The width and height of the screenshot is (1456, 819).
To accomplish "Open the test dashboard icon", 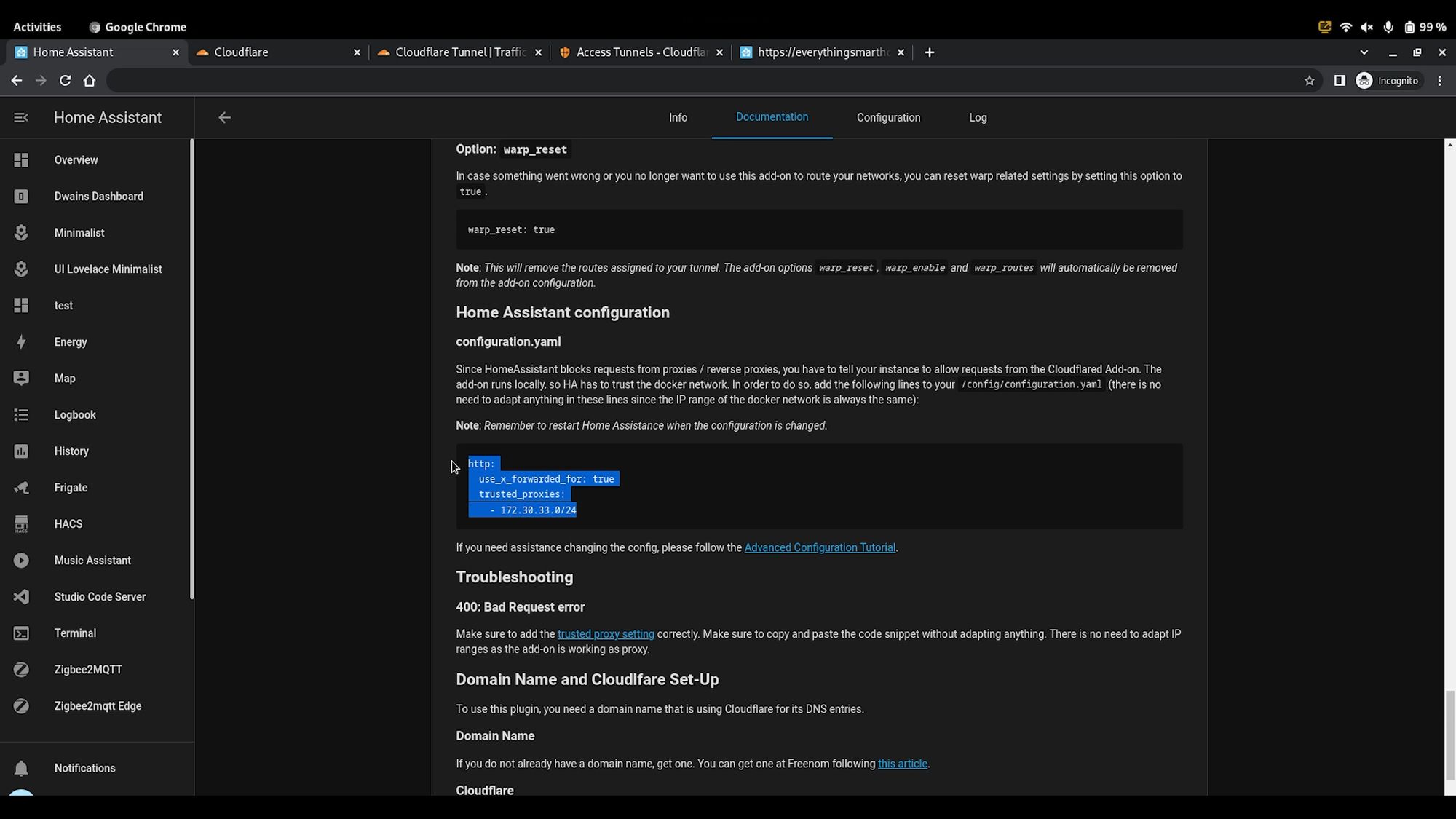I will tap(21, 306).
